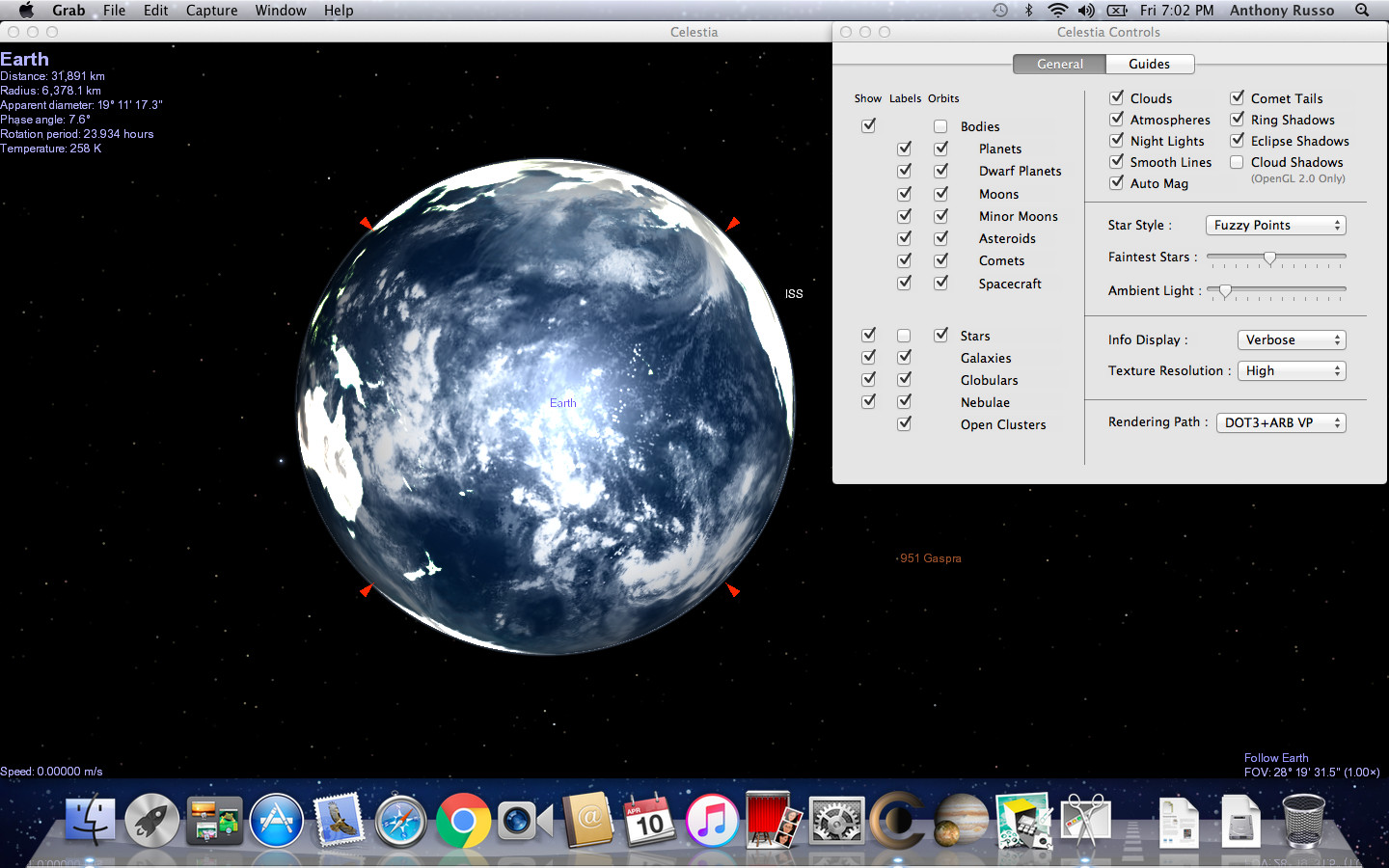Uncheck the Clouds checkbox

(1116, 97)
